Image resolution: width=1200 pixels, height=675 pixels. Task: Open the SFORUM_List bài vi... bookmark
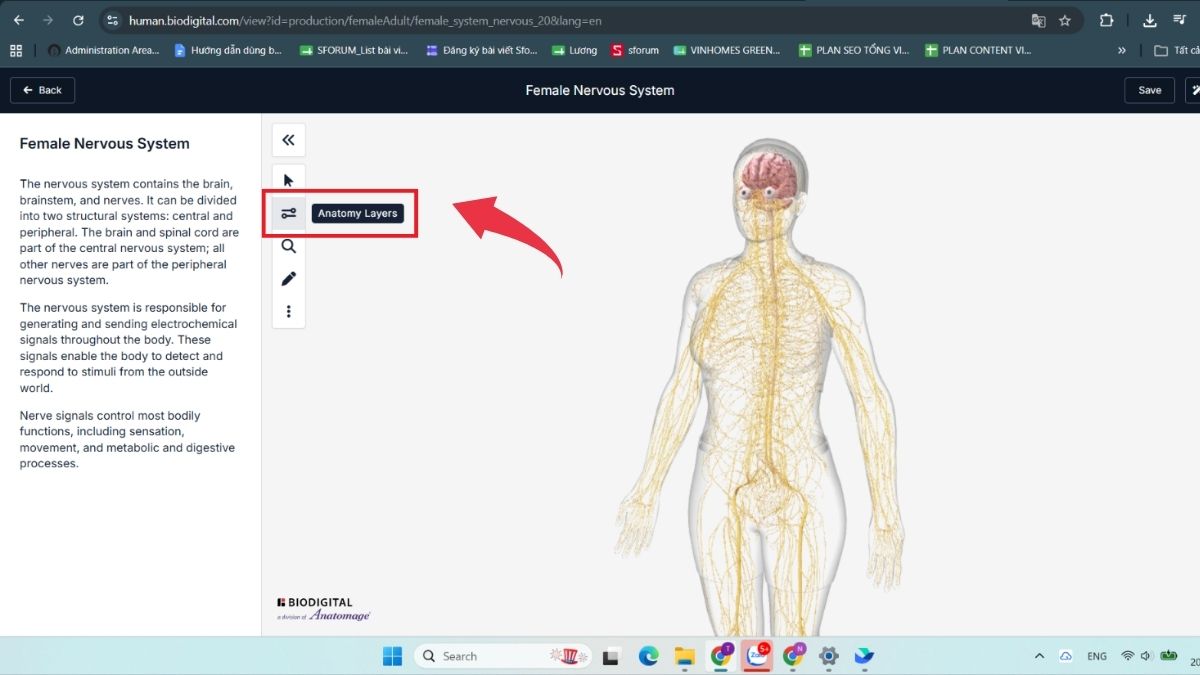point(354,50)
